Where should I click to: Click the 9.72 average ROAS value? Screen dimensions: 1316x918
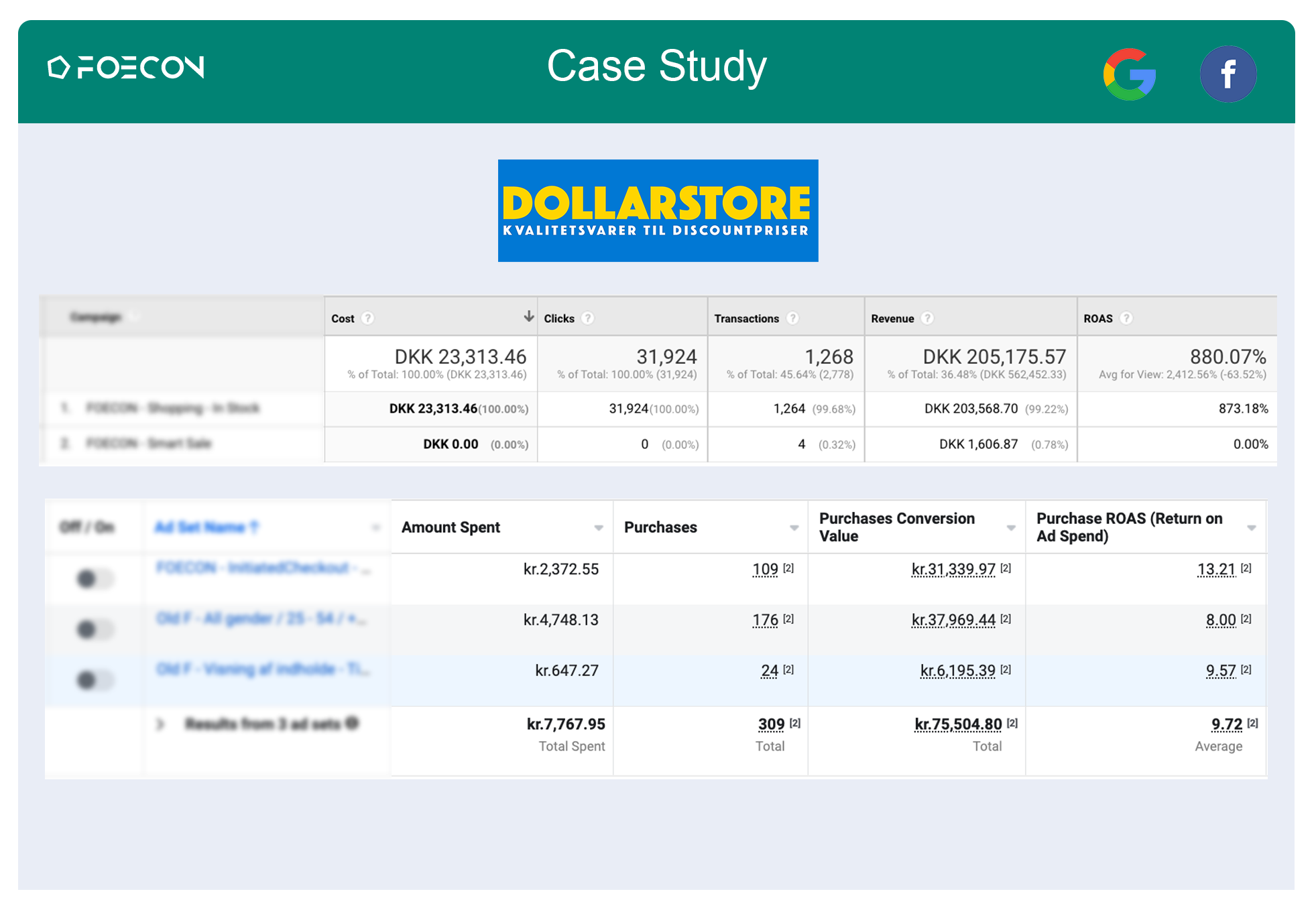point(1227,724)
